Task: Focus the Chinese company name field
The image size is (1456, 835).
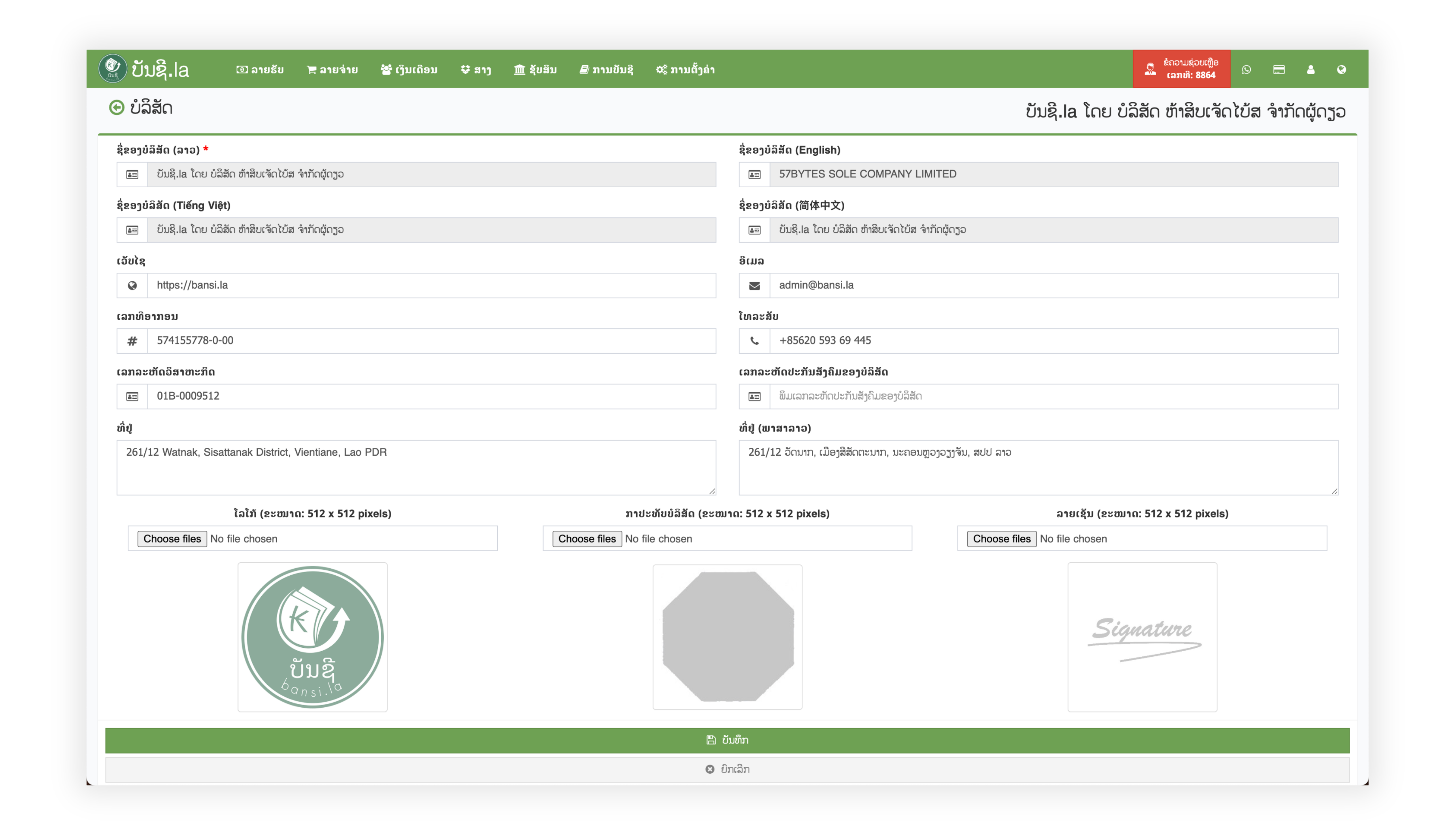Action: 1053,230
